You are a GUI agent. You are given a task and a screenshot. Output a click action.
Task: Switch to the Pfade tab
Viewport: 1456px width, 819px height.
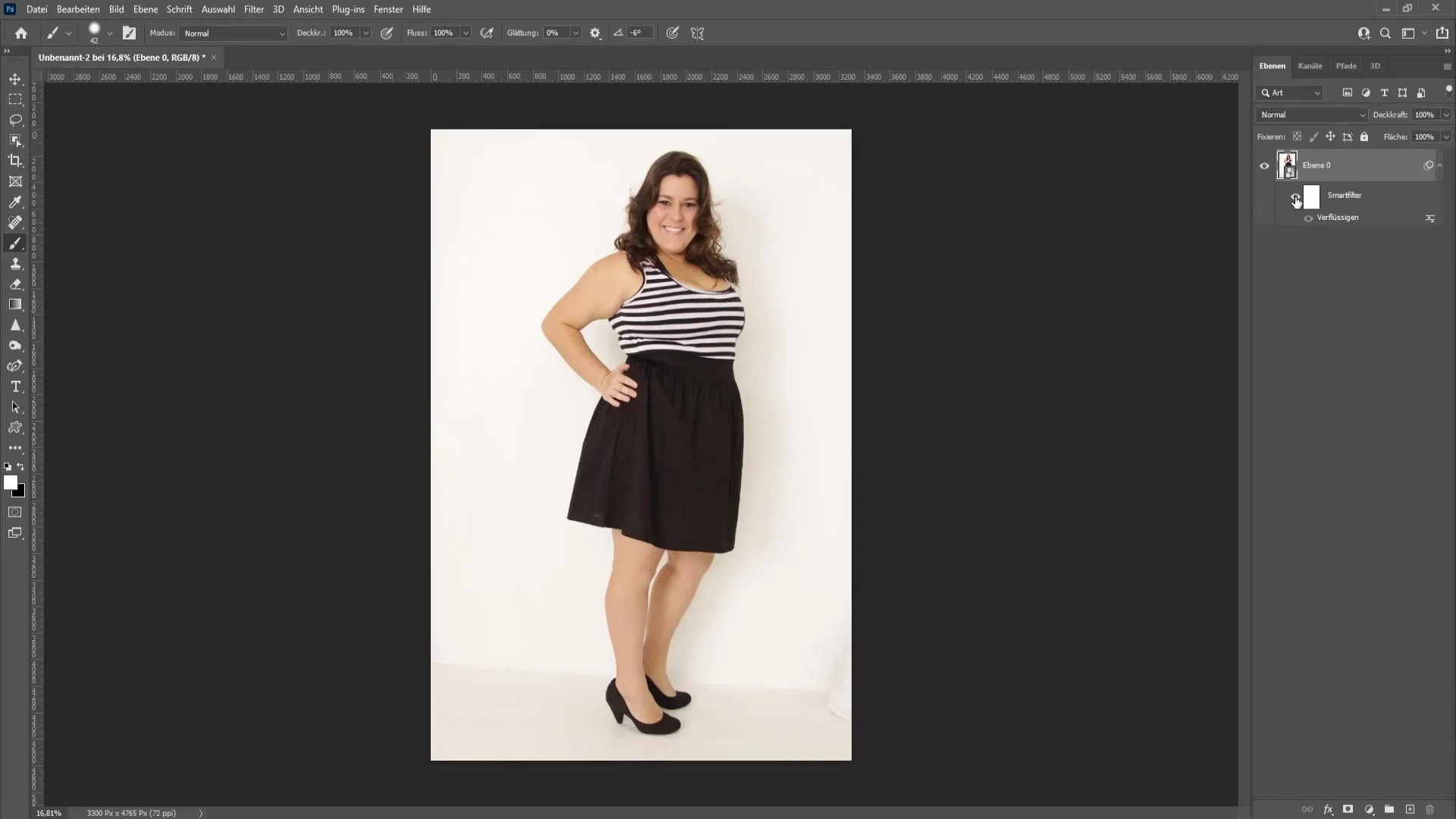[1346, 65]
